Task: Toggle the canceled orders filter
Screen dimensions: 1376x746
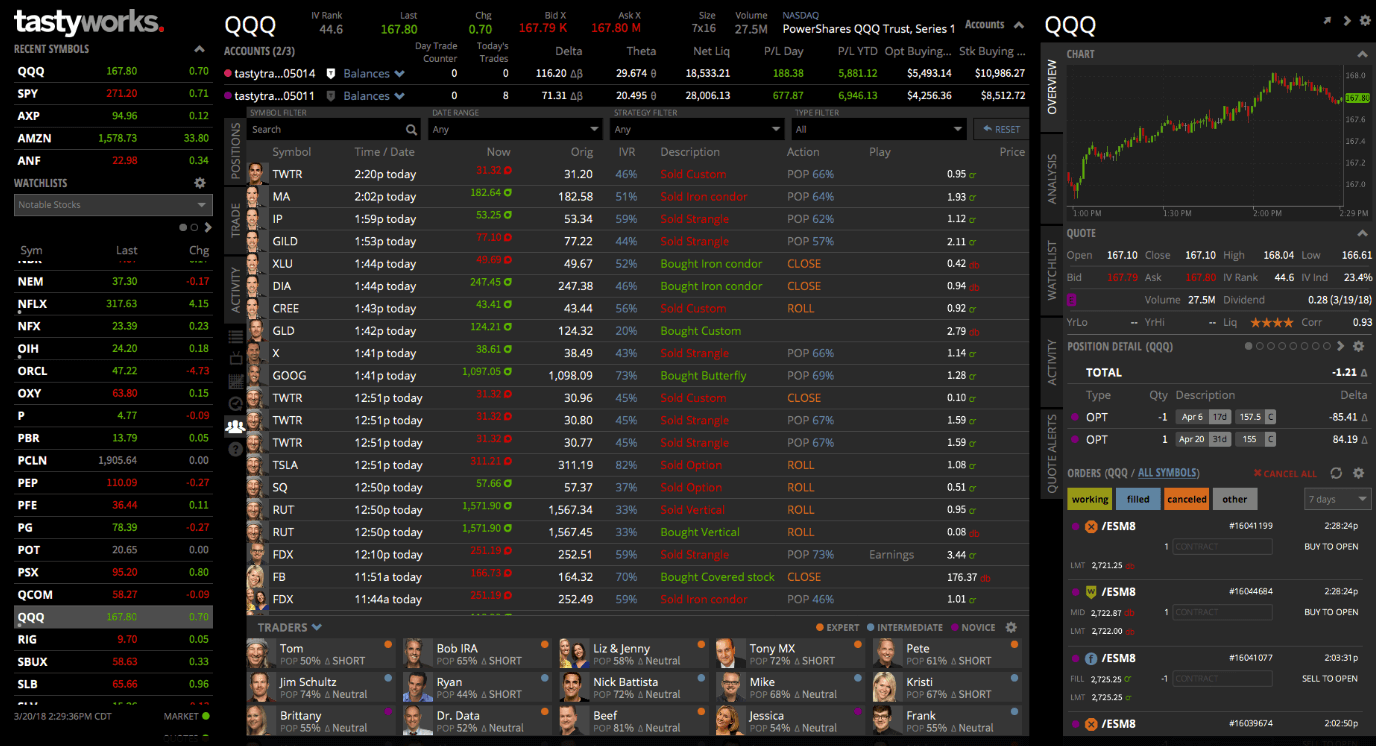Action: click(1187, 499)
